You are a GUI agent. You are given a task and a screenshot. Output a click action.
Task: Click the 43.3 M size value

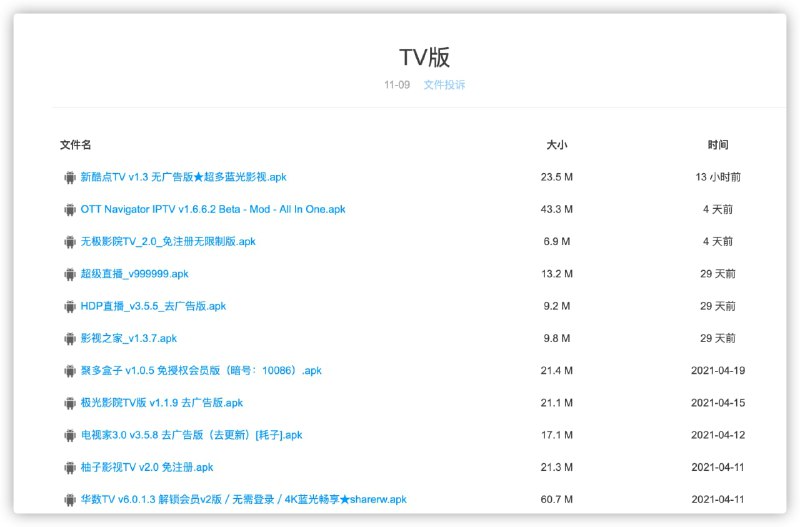pos(557,209)
